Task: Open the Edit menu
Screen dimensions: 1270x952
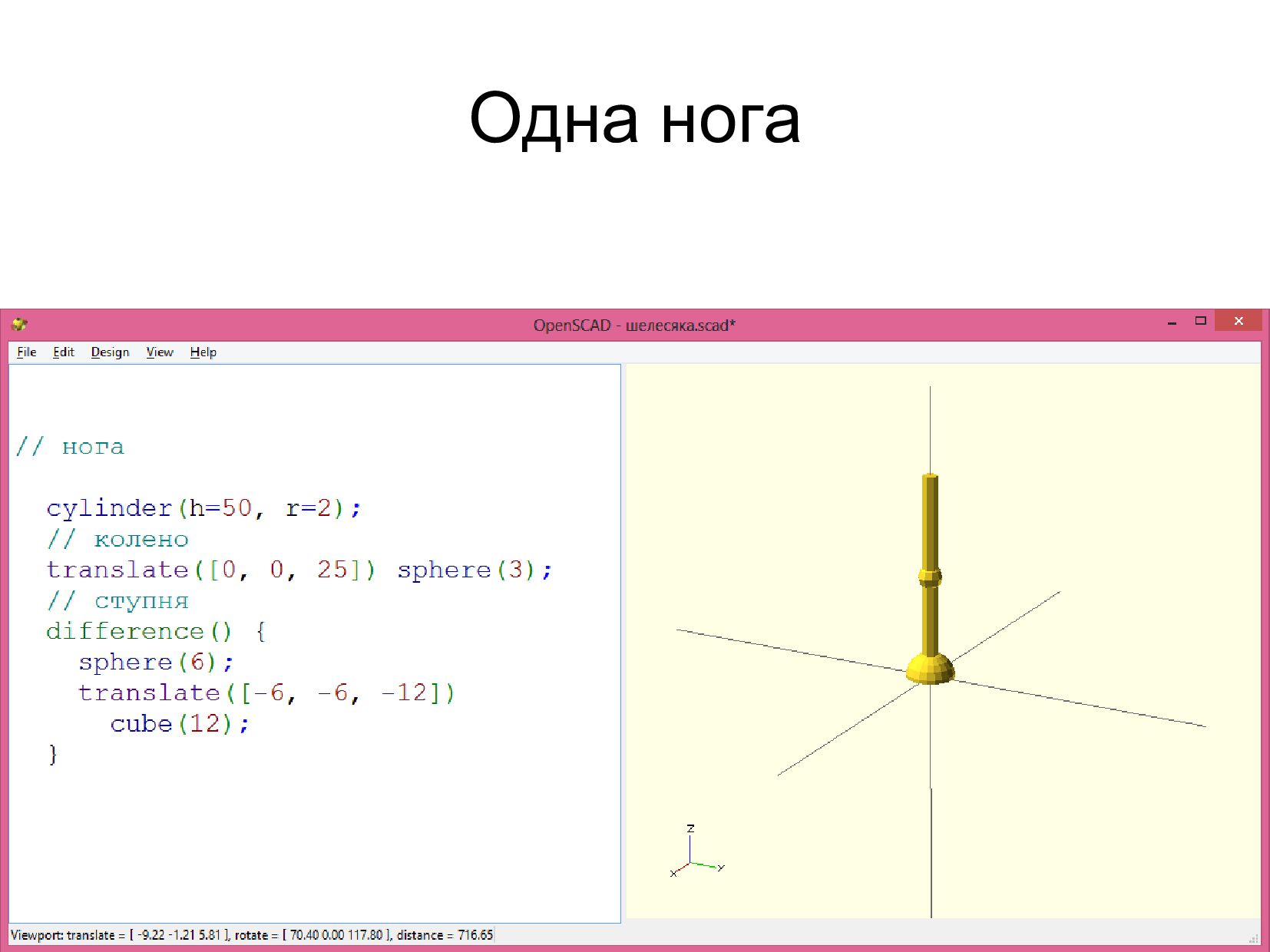Action: (x=64, y=352)
